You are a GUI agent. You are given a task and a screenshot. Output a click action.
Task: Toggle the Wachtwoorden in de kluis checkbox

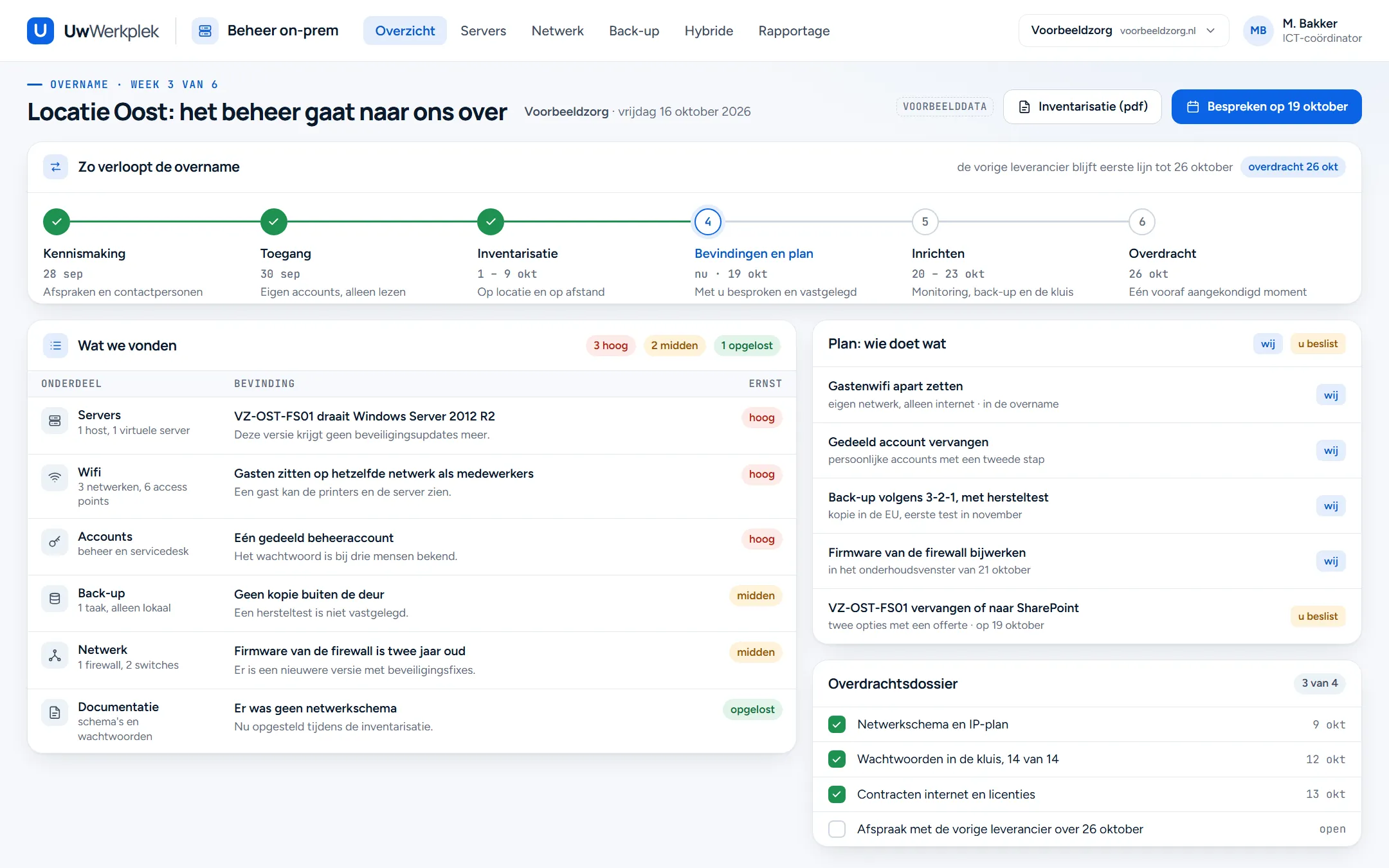point(837,759)
